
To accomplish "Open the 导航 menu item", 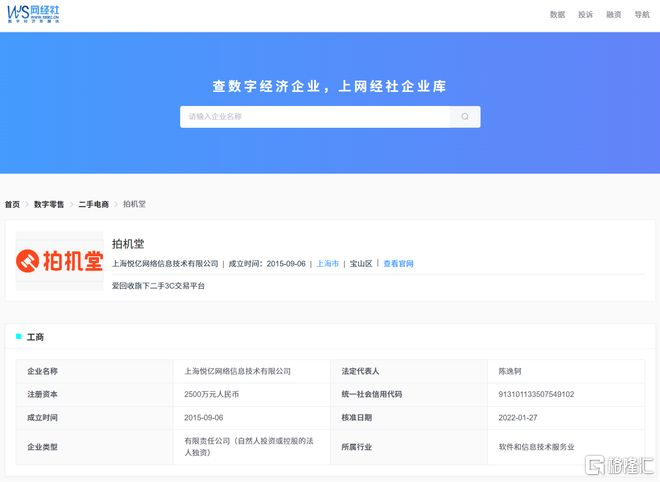I will (x=642, y=15).
